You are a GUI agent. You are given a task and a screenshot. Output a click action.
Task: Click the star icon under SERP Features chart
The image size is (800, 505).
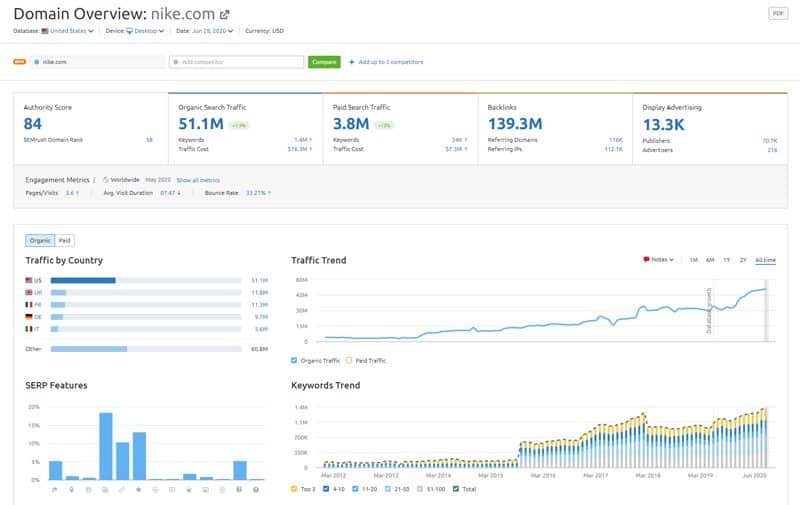click(139, 489)
